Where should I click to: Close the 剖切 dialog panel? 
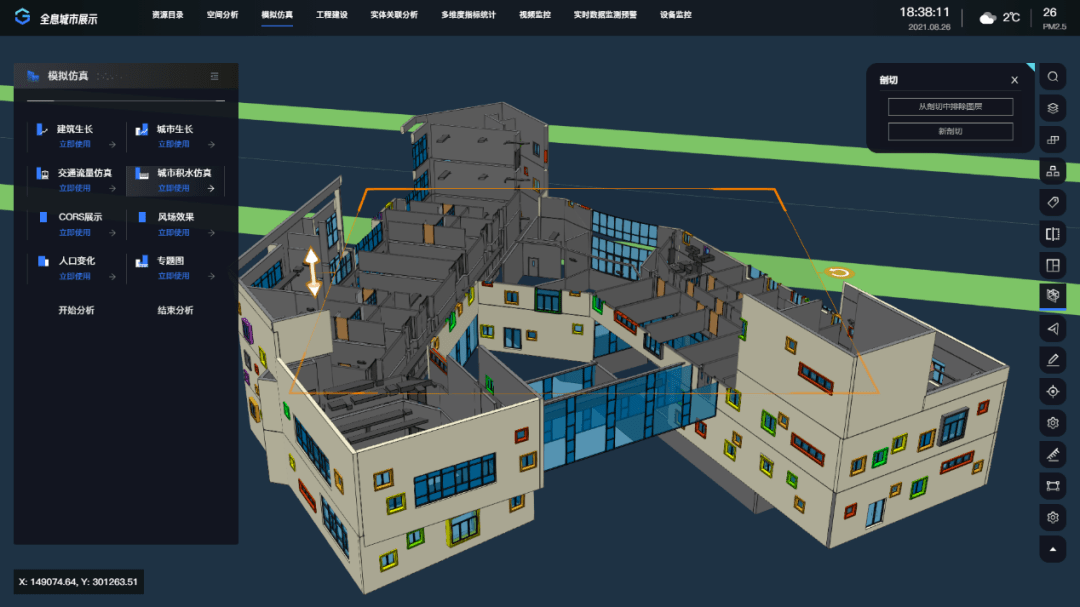tap(1014, 80)
